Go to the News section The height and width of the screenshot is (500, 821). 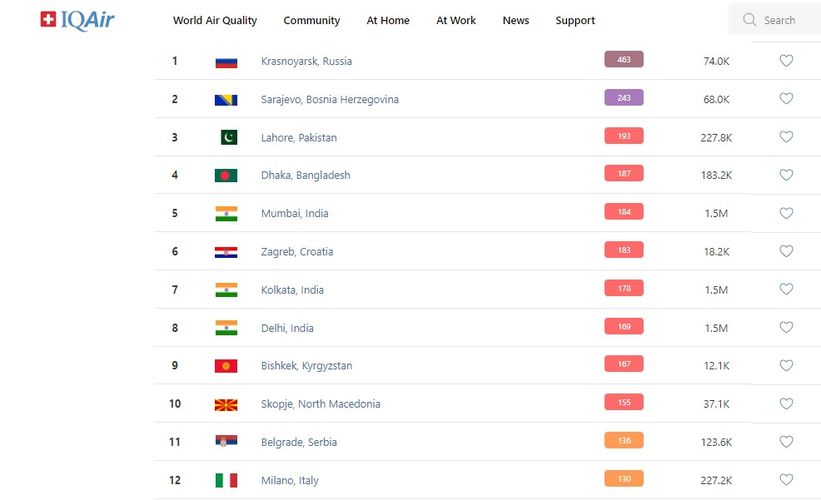pyautogui.click(x=516, y=21)
